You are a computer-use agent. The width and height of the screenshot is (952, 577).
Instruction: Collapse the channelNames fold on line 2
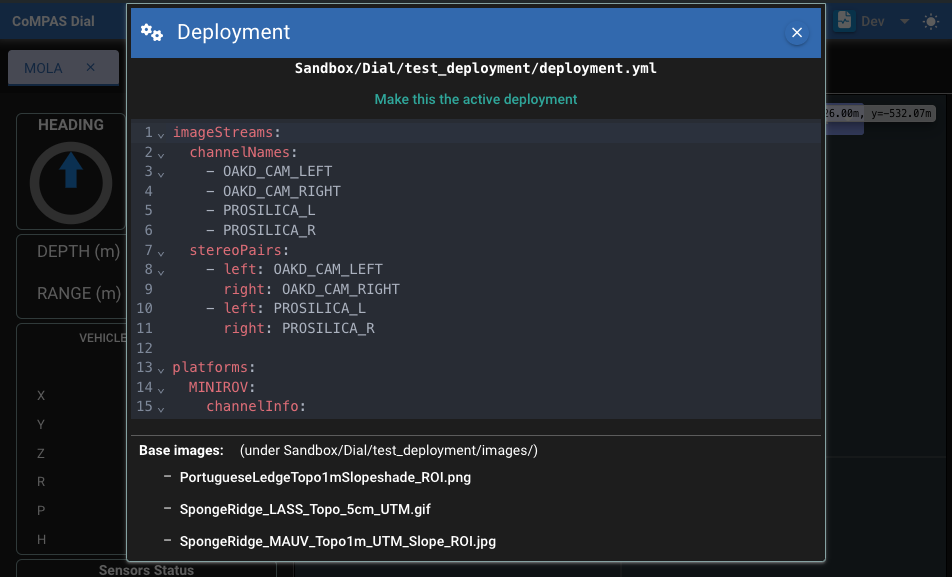pos(161,153)
